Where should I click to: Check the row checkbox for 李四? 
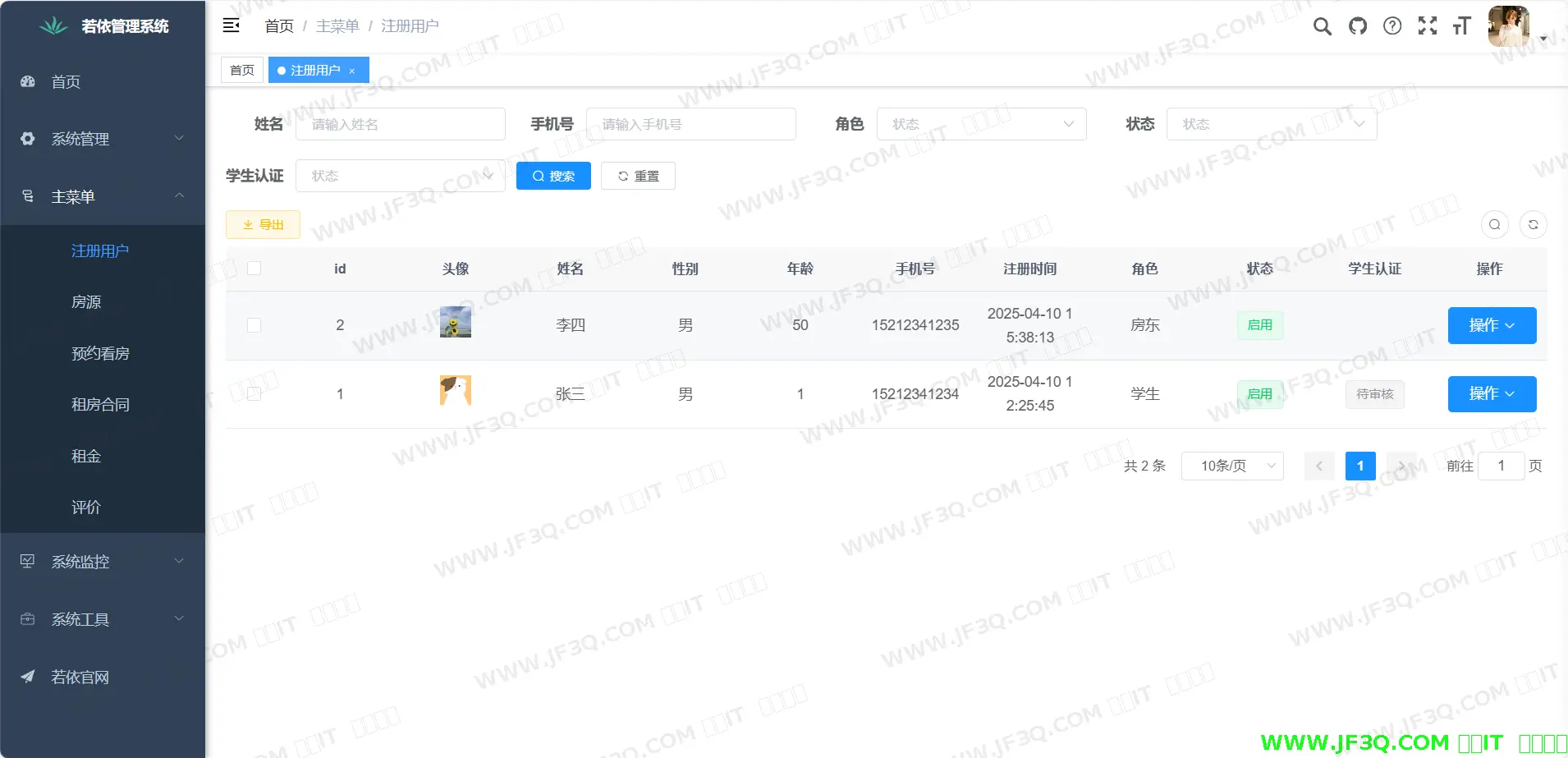click(x=254, y=325)
